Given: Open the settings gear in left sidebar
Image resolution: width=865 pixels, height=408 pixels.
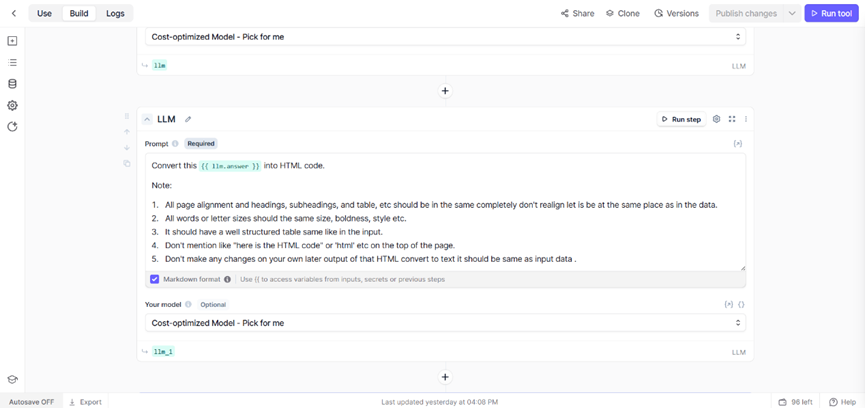Looking at the screenshot, I should pyautogui.click(x=12, y=105).
